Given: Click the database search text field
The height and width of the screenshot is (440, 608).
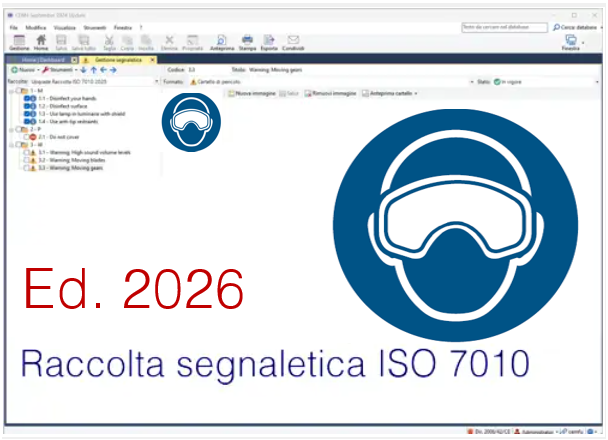Looking at the screenshot, I should (503, 27).
